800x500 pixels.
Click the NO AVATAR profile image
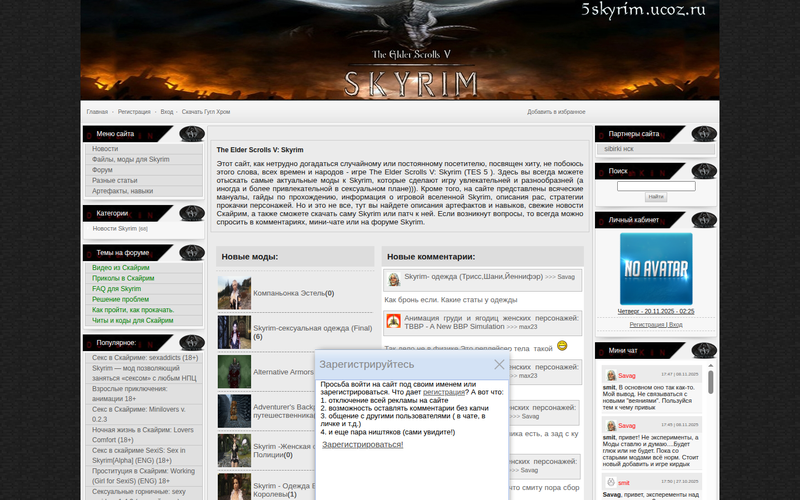coord(655,269)
